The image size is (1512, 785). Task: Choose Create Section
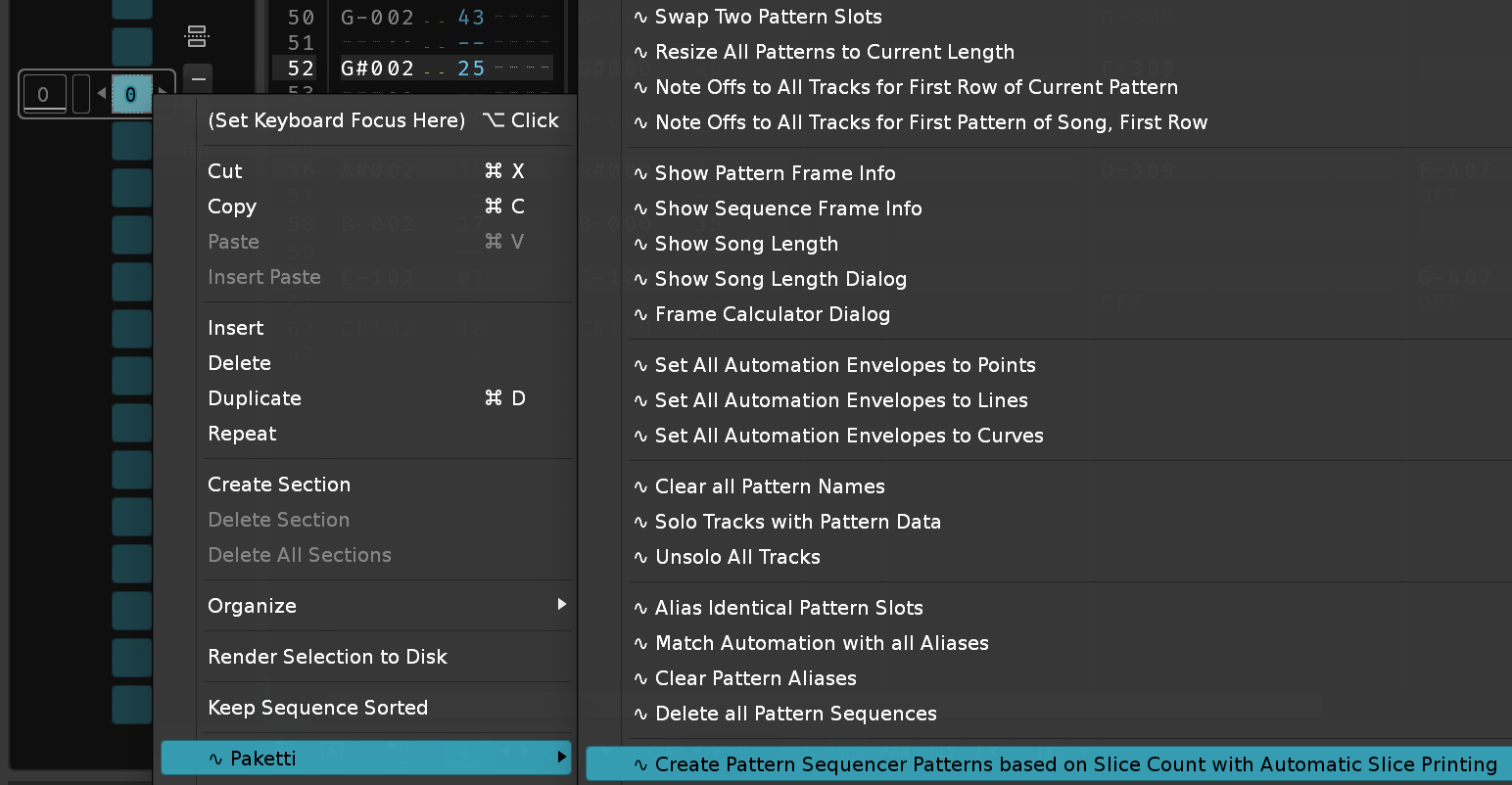(x=279, y=485)
